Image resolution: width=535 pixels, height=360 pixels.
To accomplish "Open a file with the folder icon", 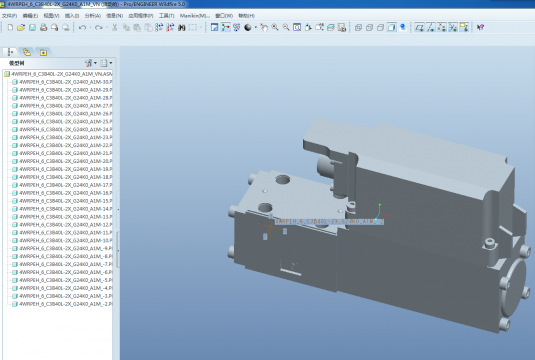I will click(21, 27).
